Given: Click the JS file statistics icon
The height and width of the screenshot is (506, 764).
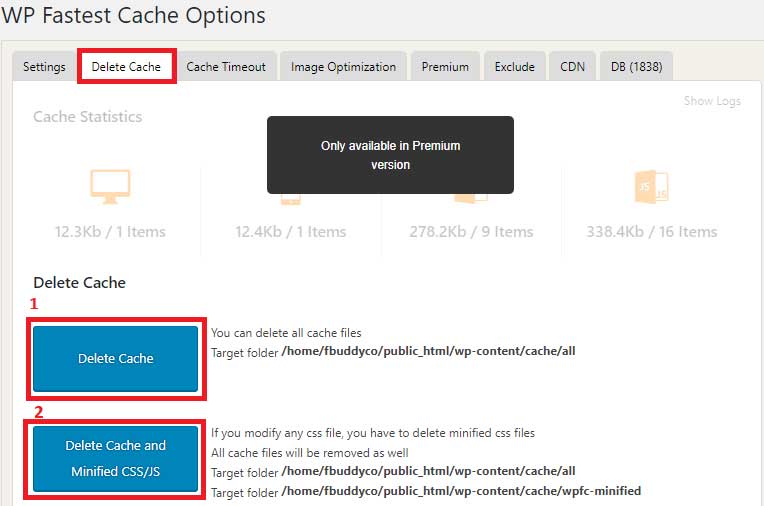Looking at the screenshot, I should tap(651, 188).
